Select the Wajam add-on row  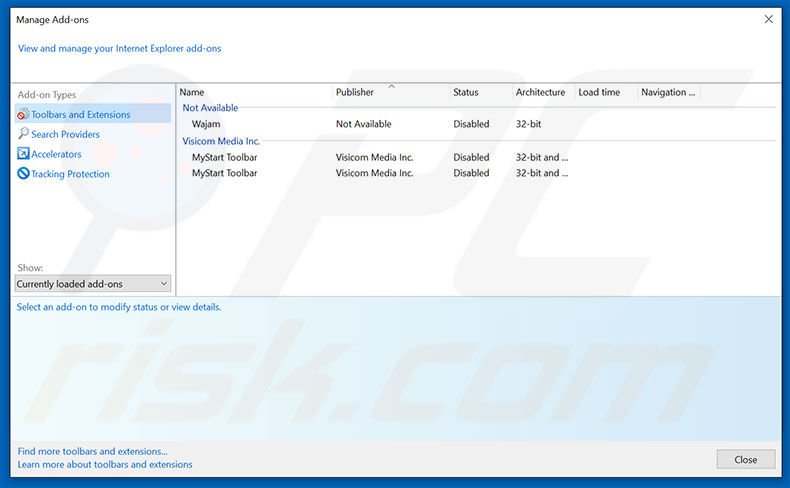(x=476, y=124)
